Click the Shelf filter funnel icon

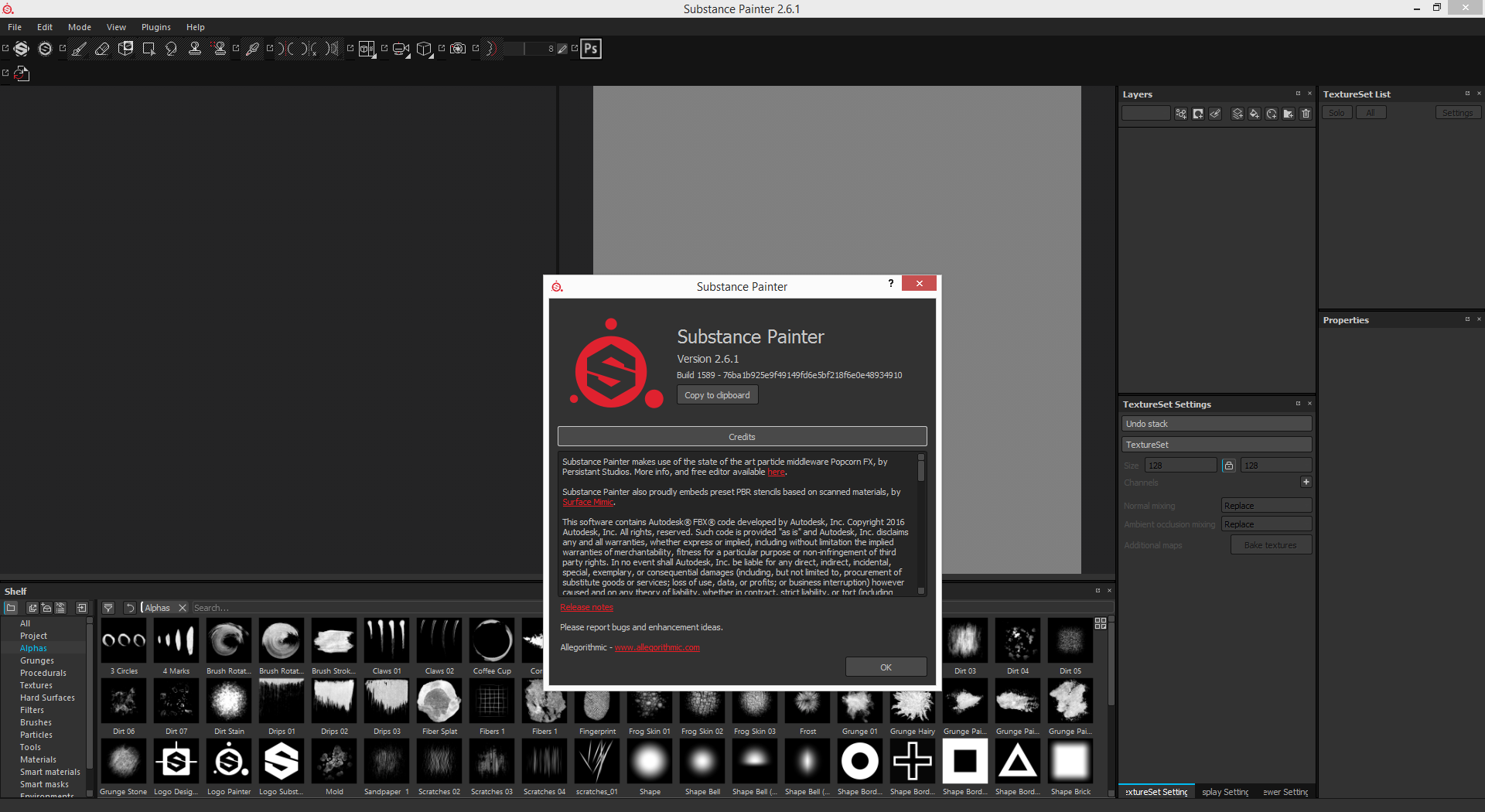(108, 608)
